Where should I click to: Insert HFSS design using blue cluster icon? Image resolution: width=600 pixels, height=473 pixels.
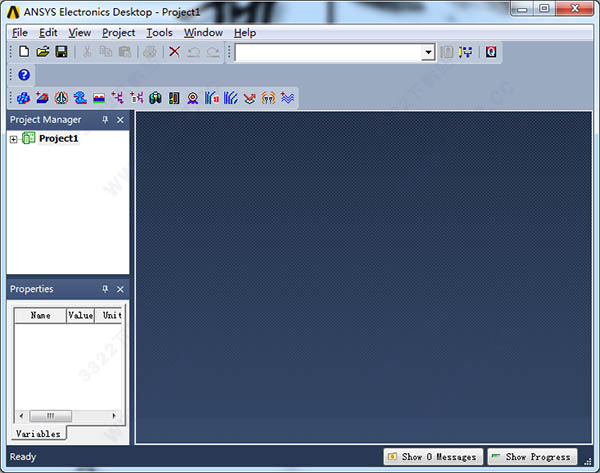point(23,98)
